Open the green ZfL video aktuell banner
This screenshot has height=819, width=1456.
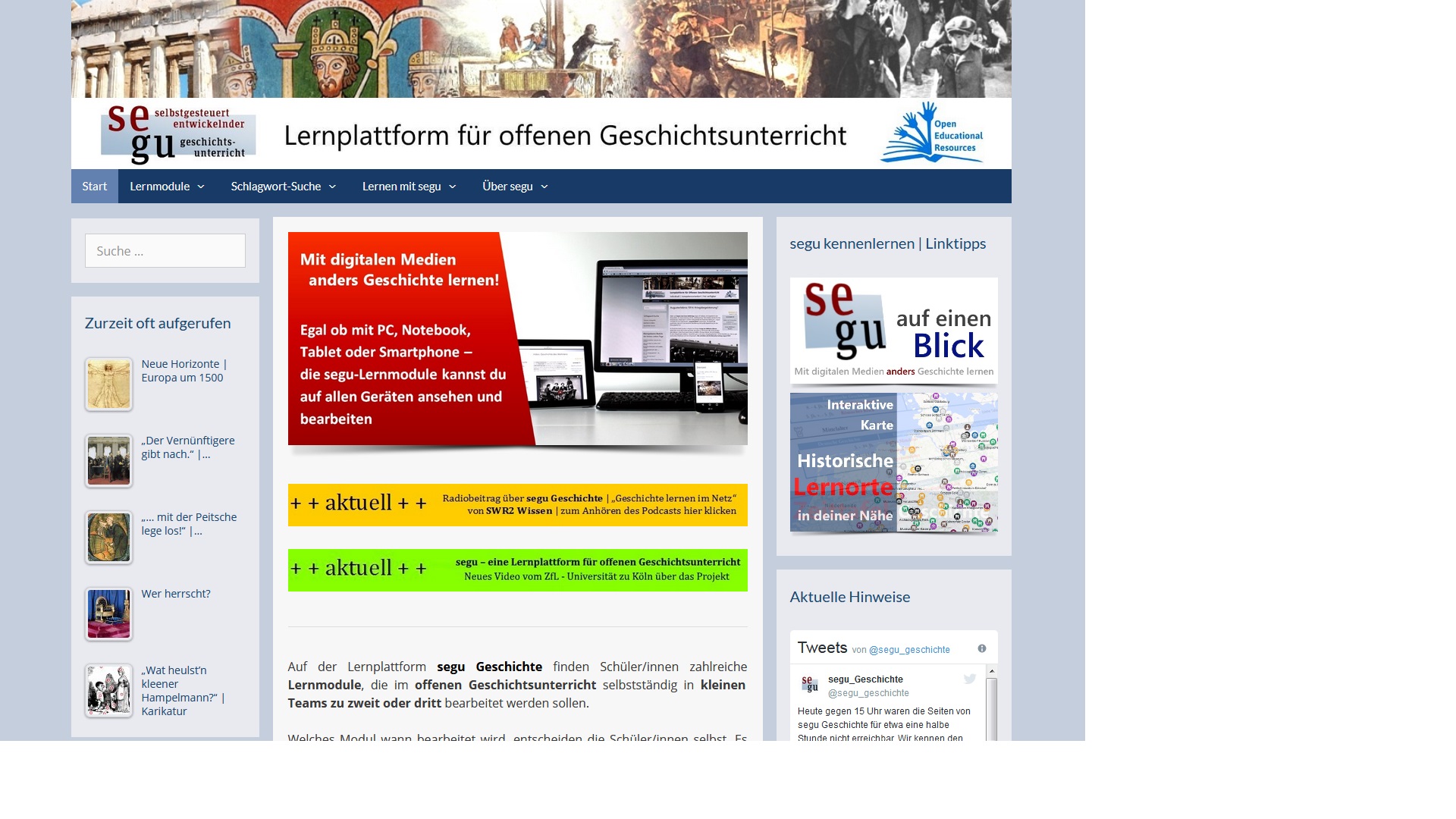point(518,570)
